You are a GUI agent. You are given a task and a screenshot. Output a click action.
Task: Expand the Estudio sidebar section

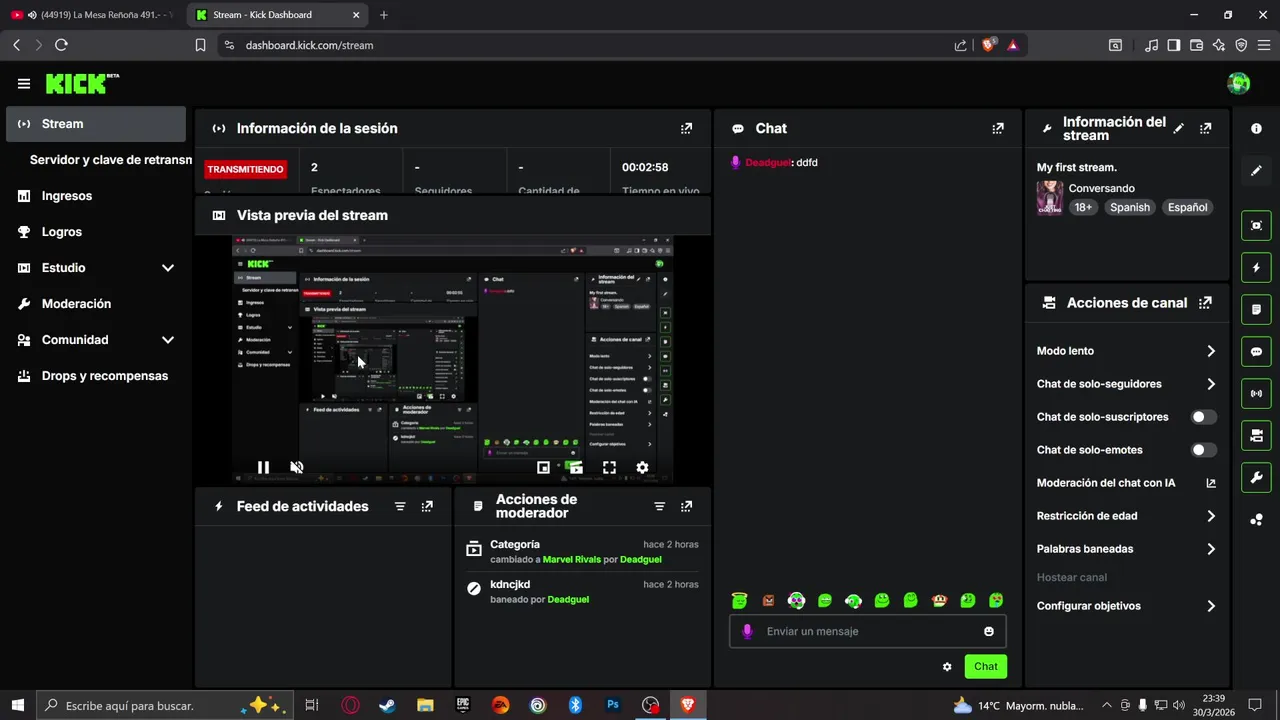tap(168, 268)
